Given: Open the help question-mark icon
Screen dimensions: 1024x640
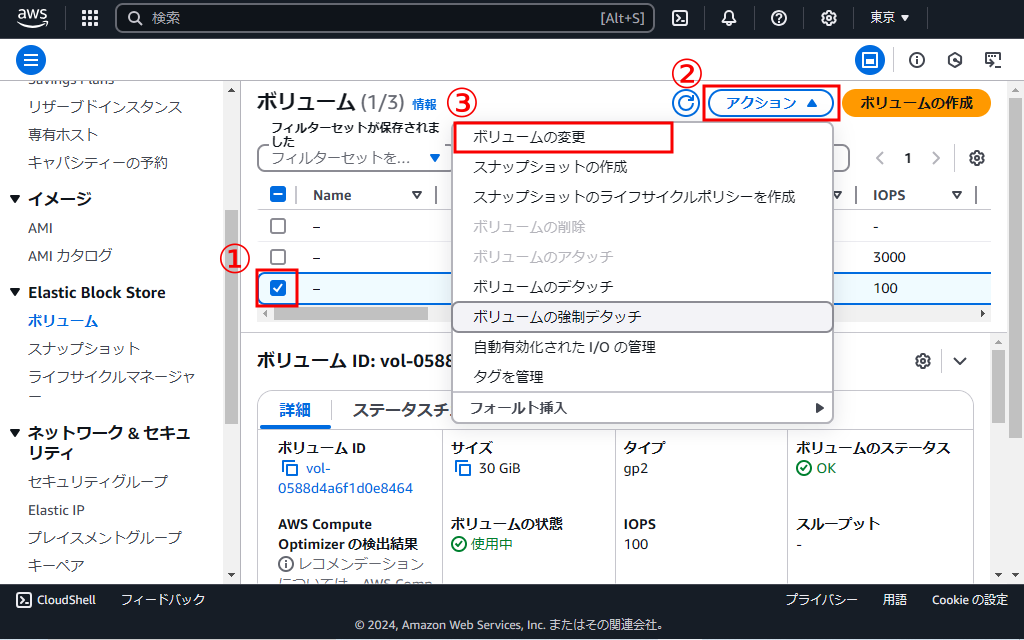Looking at the screenshot, I should [778, 18].
